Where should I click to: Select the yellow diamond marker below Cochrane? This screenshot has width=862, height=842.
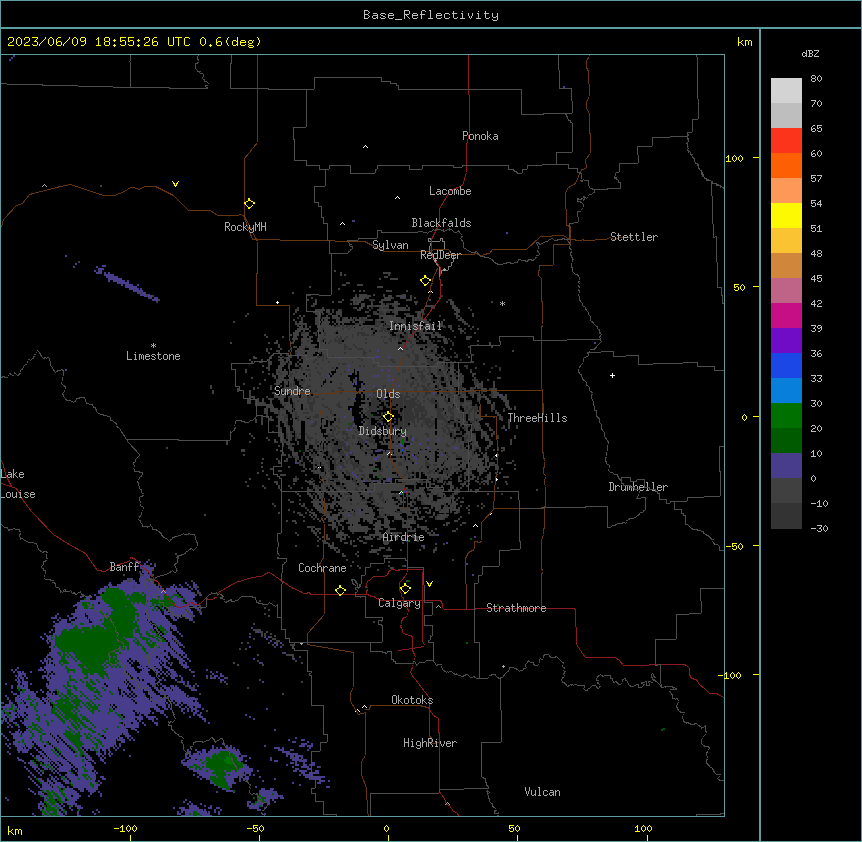[340, 590]
